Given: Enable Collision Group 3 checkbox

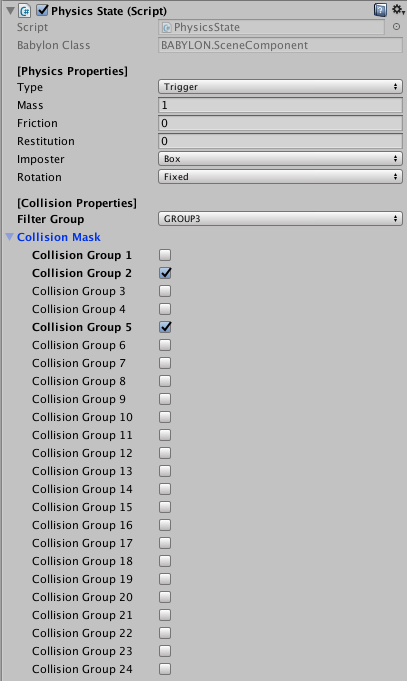Looking at the screenshot, I should pyautogui.click(x=165, y=291).
